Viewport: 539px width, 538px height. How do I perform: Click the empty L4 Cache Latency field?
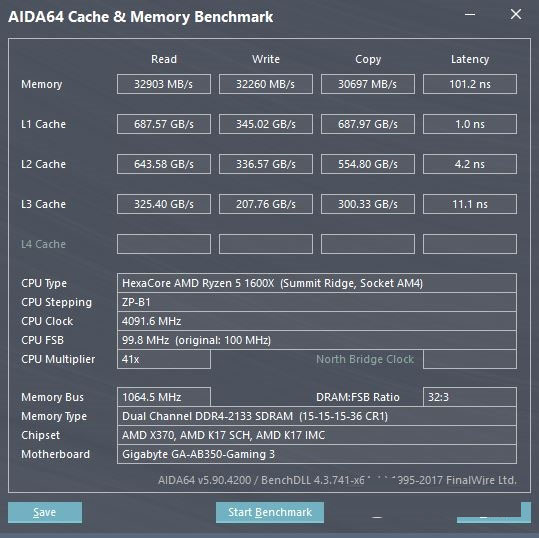coord(470,244)
